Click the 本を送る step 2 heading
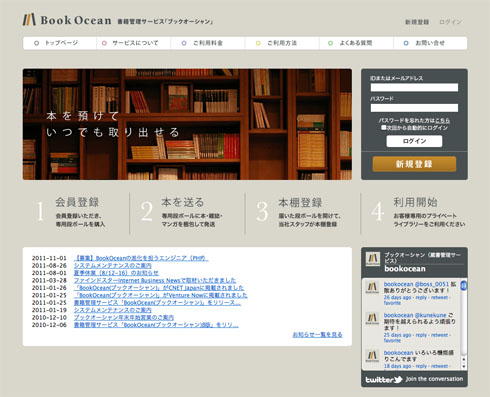 pos(183,202)
